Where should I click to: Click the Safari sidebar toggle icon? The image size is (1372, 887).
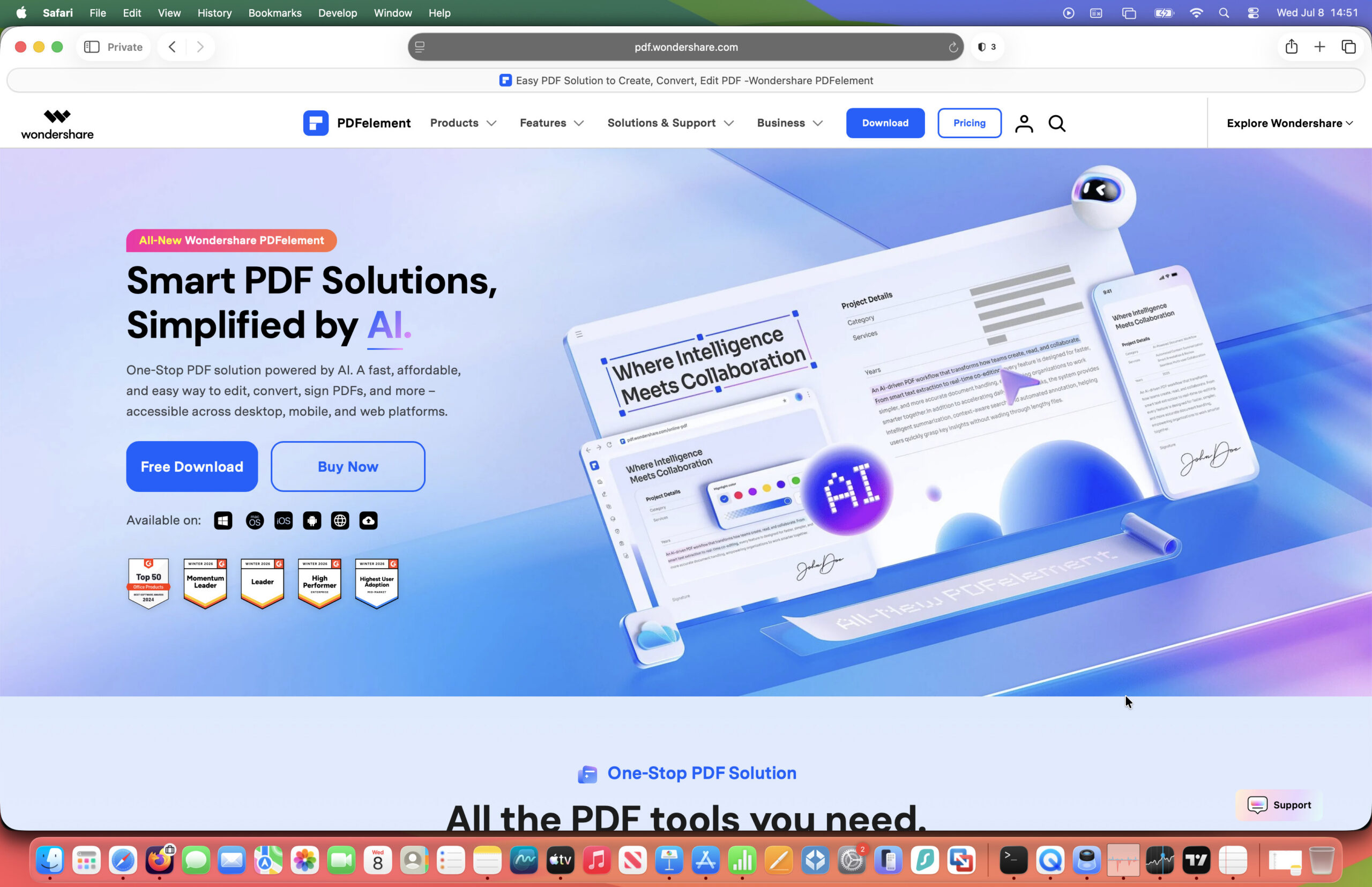click(x=92, y=47)
